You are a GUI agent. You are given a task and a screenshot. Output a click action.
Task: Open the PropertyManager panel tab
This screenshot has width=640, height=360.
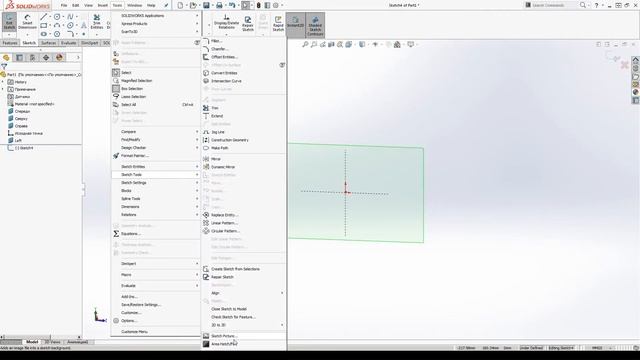pos(19,58)
